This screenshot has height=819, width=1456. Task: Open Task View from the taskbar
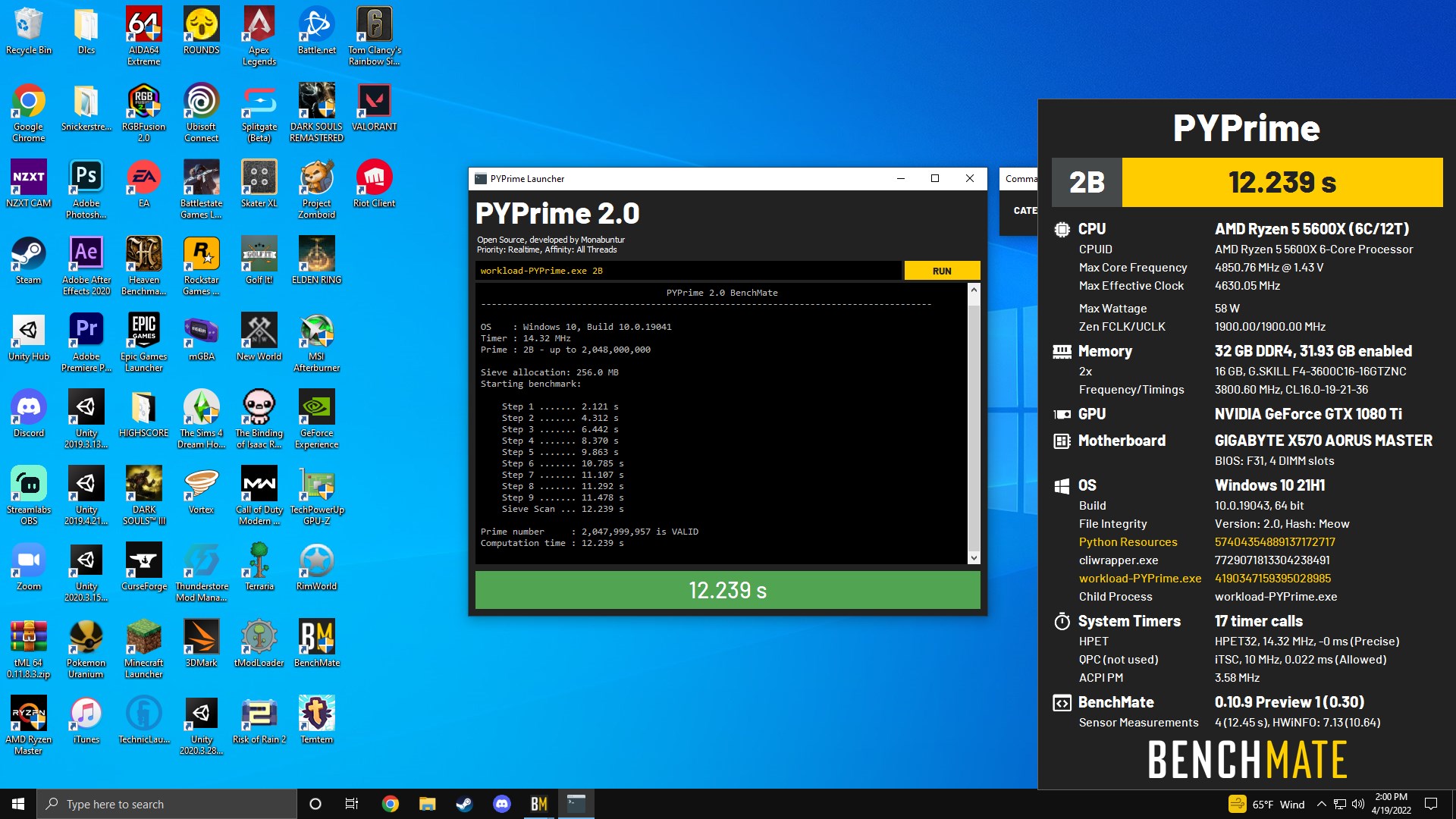click(x=351, y=804)
